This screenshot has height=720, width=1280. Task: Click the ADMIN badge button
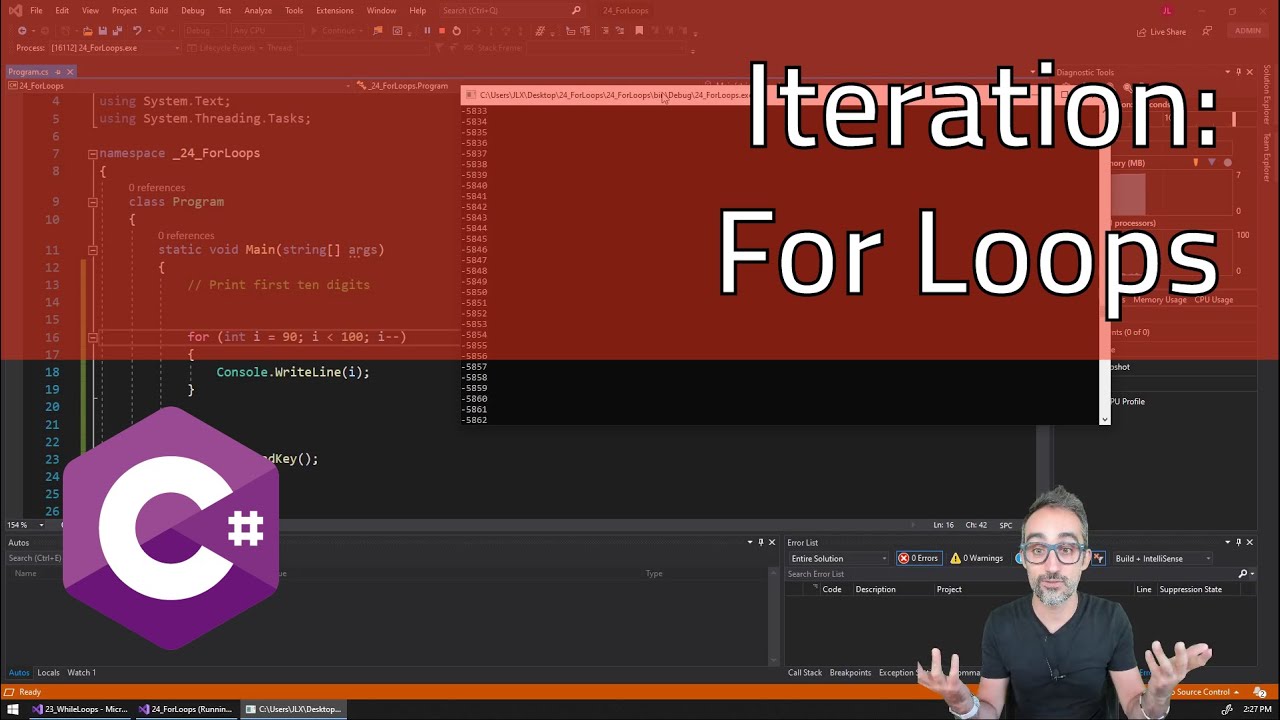[1248, 31]
